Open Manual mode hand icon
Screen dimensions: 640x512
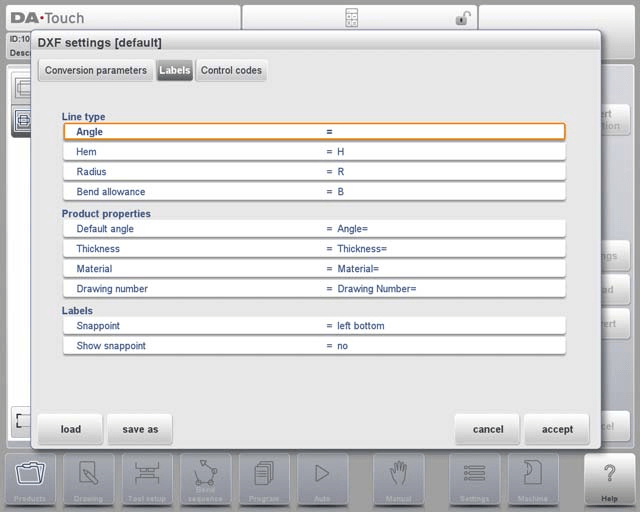398,480
